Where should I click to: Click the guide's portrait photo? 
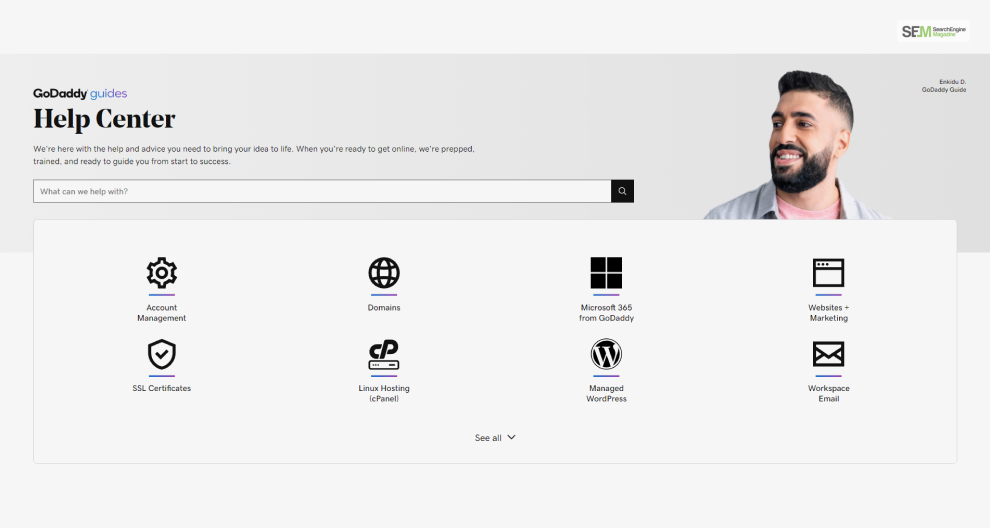pos(799,145)
